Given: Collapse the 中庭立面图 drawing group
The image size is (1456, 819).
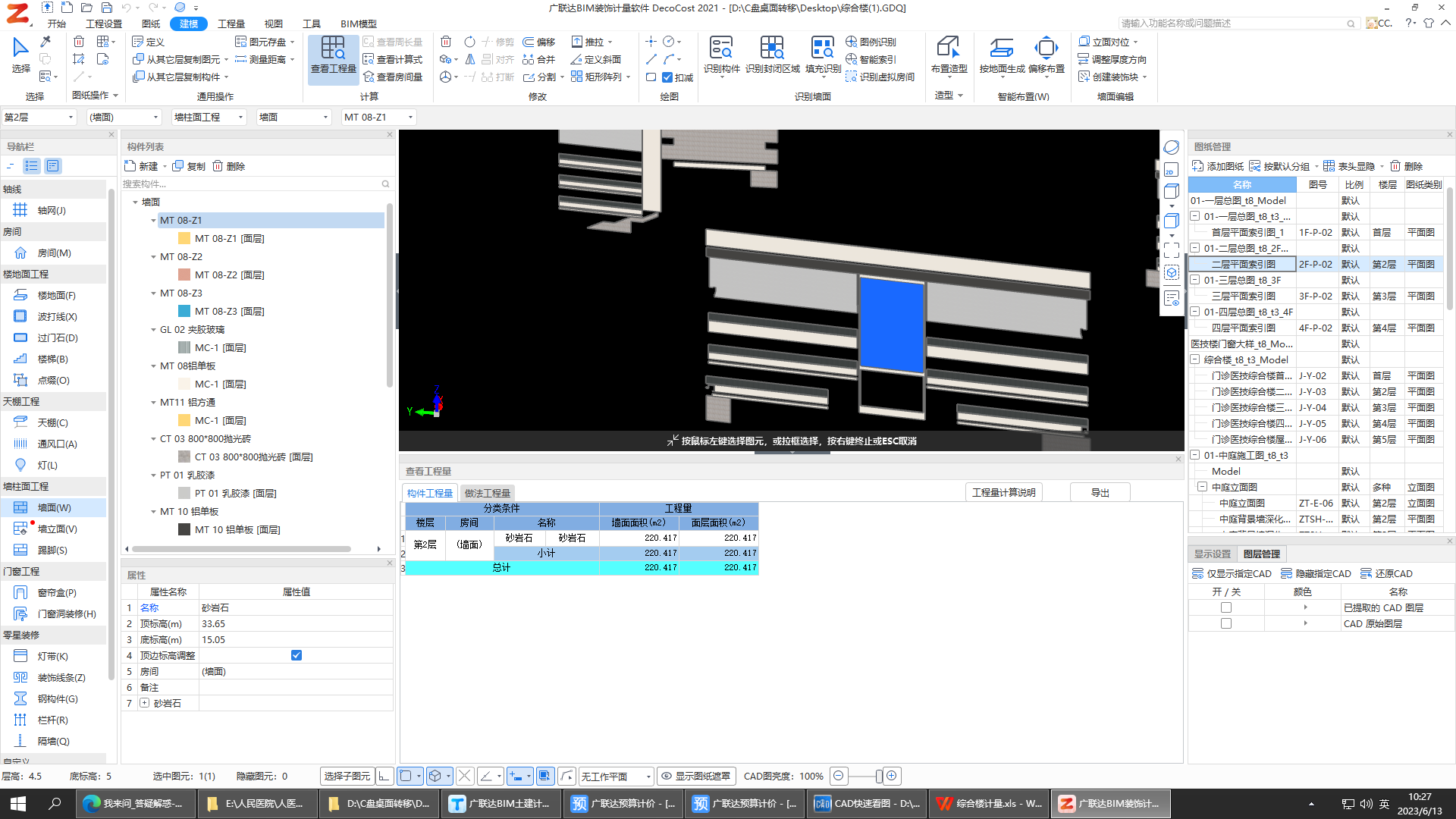Looking at the screenshot, I should 1203,487.
